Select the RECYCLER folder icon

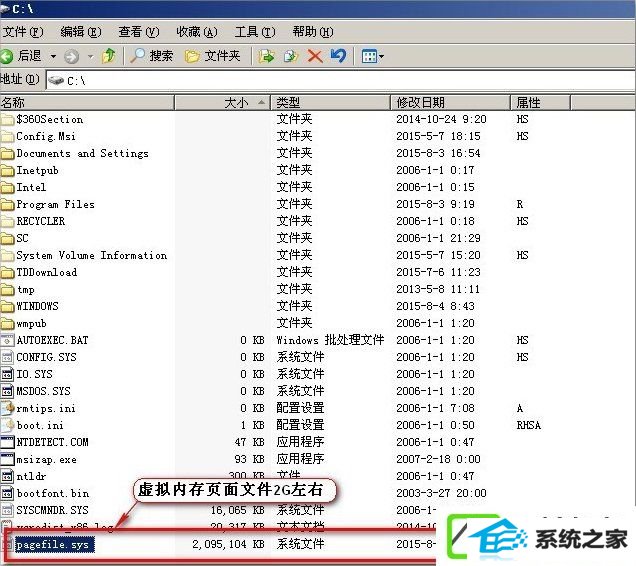pyautogui.click(x=7, y=222)
